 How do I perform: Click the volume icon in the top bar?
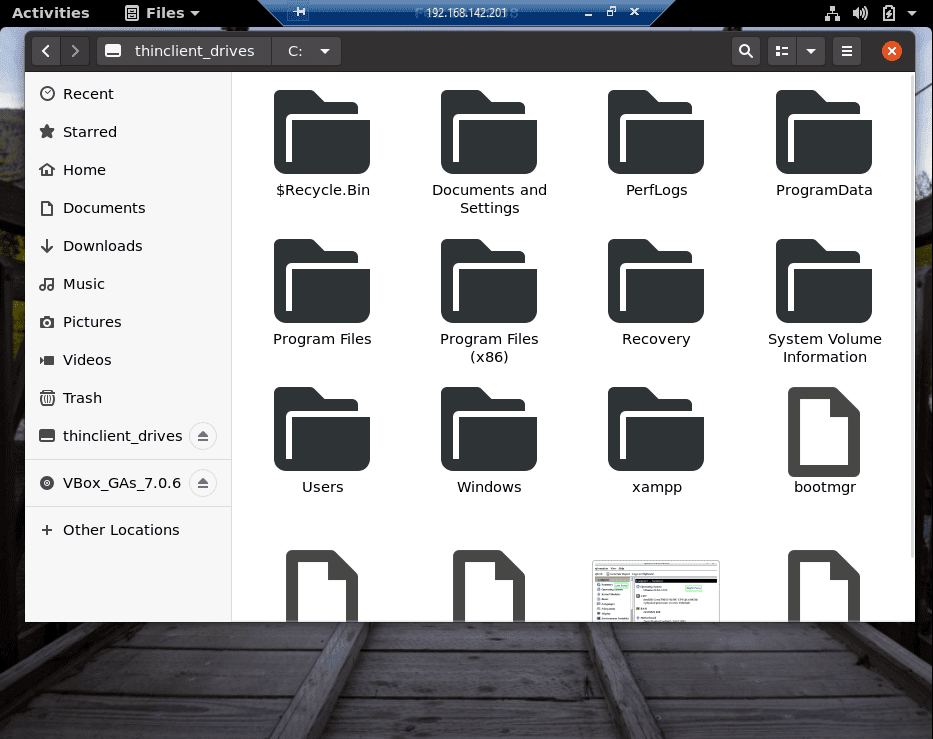coord(860,13)
